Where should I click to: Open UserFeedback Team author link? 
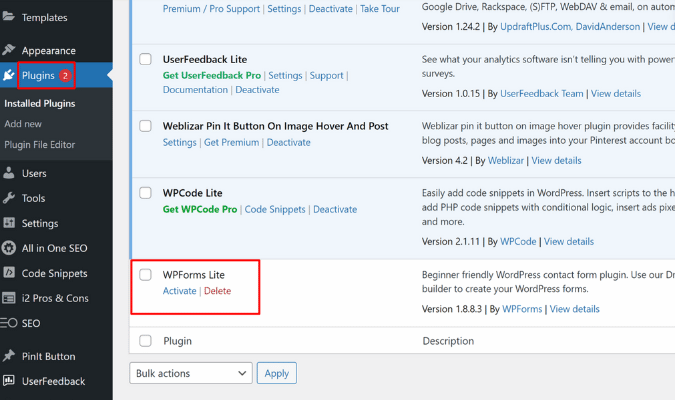pyautogui.click(x=542, y=93)
